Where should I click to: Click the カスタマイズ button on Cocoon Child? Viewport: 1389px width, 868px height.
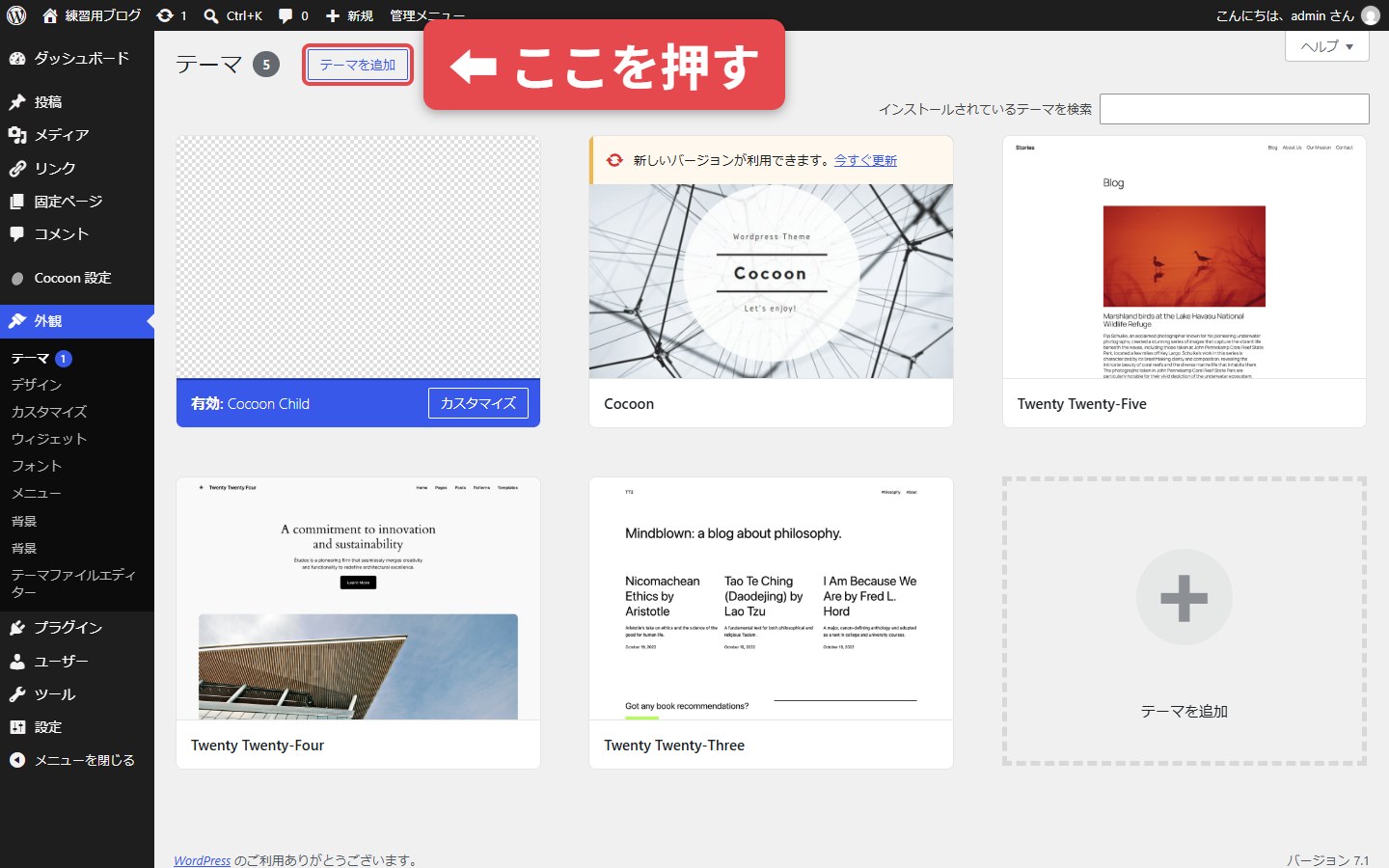(x=478, y=403)
